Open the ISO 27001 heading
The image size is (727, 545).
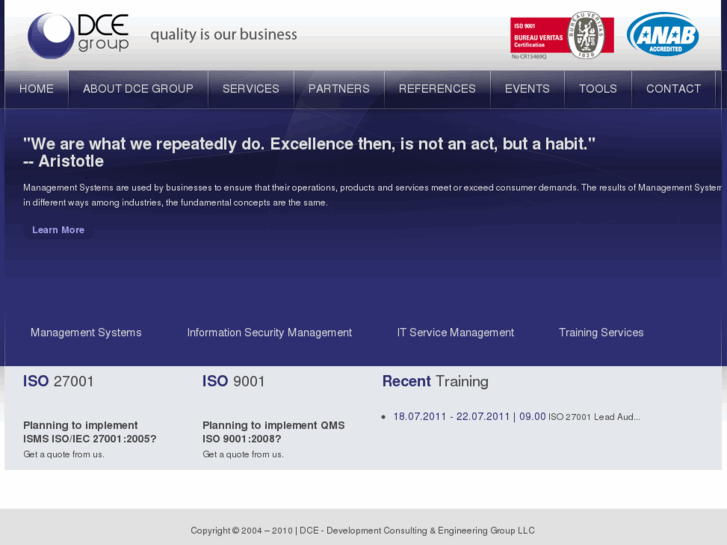(x=58, y=381)
